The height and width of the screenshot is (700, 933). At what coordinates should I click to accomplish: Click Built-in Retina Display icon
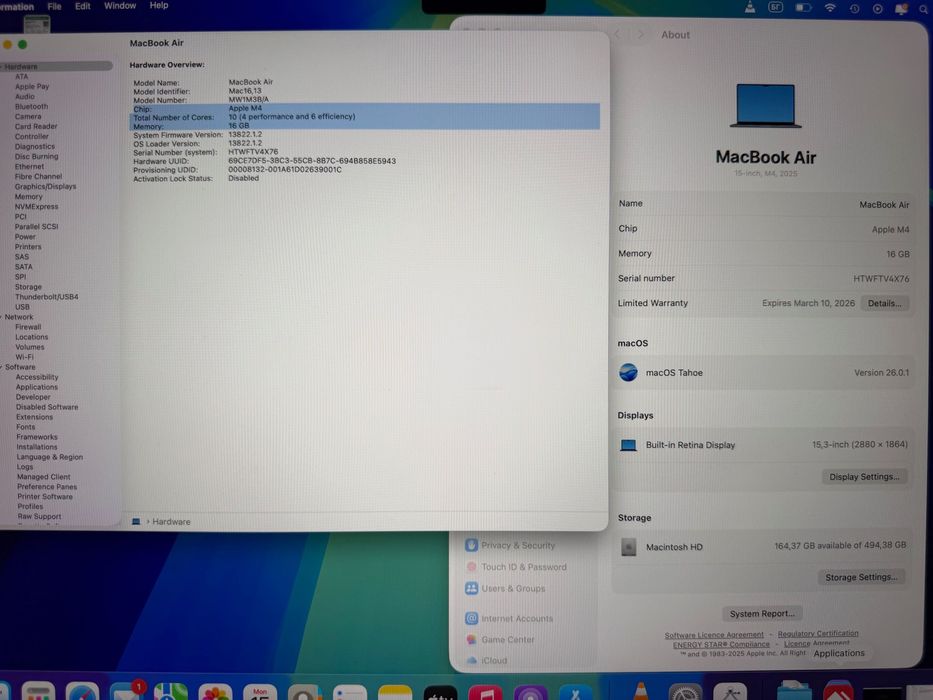pos(628,445)
